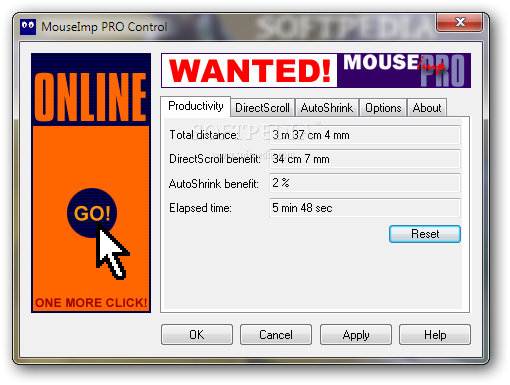Confirm with the OK button
Viewport: 510px width, 385px height.
[197, 334]
